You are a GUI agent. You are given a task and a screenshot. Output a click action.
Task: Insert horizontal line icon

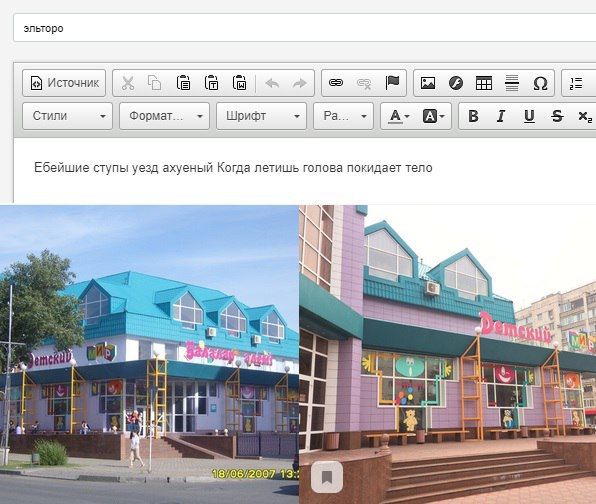[512, 83]
